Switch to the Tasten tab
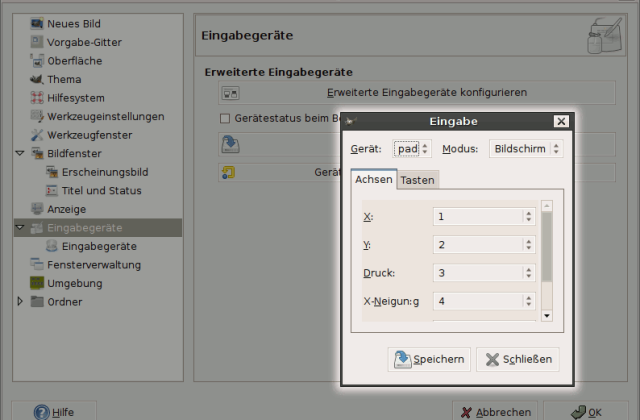The height and width of the screenshot is (420, 640). click(x=417, y=180)
